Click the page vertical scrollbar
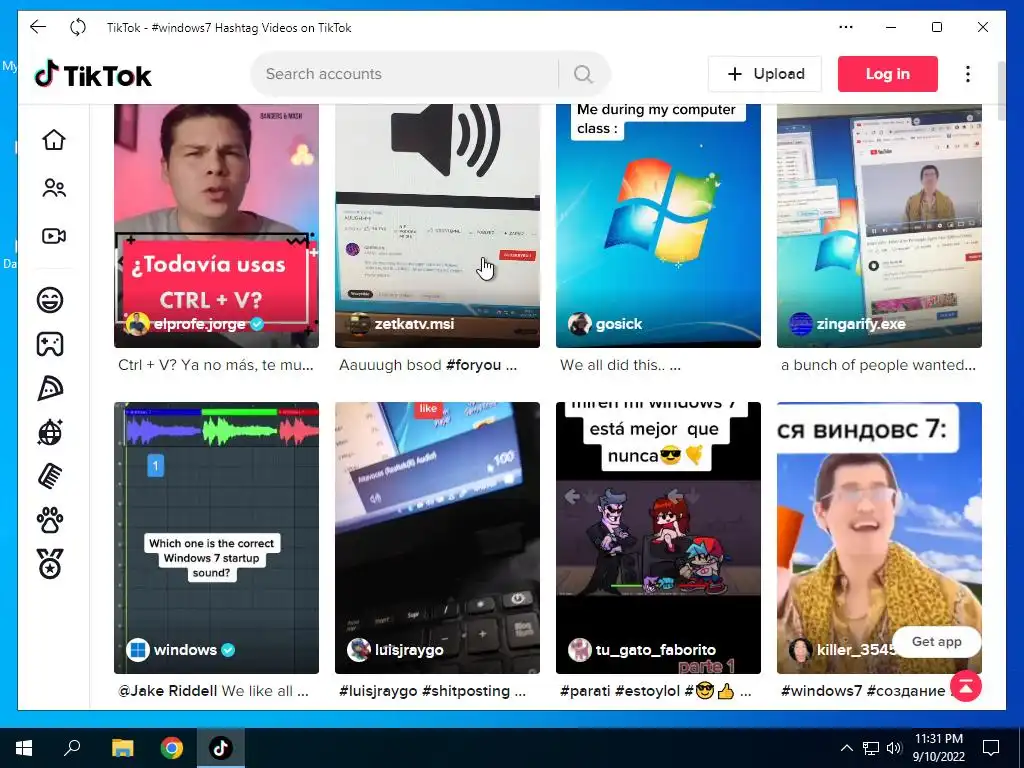Image resolution: width=1024 pixels, height=768 pixels. tap(1002, 91)
